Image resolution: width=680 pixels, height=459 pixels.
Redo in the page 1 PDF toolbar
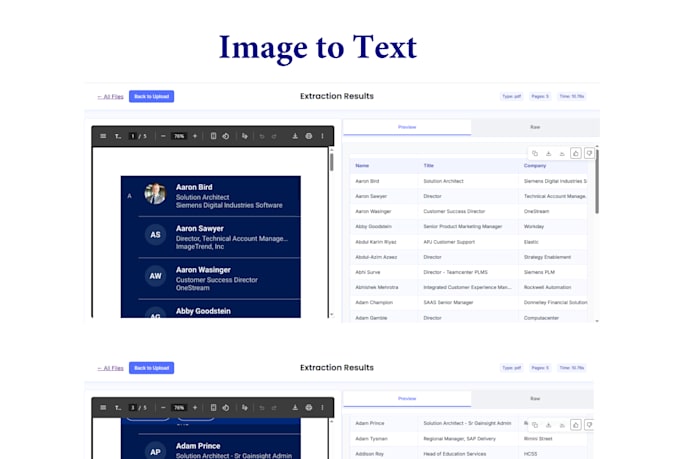274,136
